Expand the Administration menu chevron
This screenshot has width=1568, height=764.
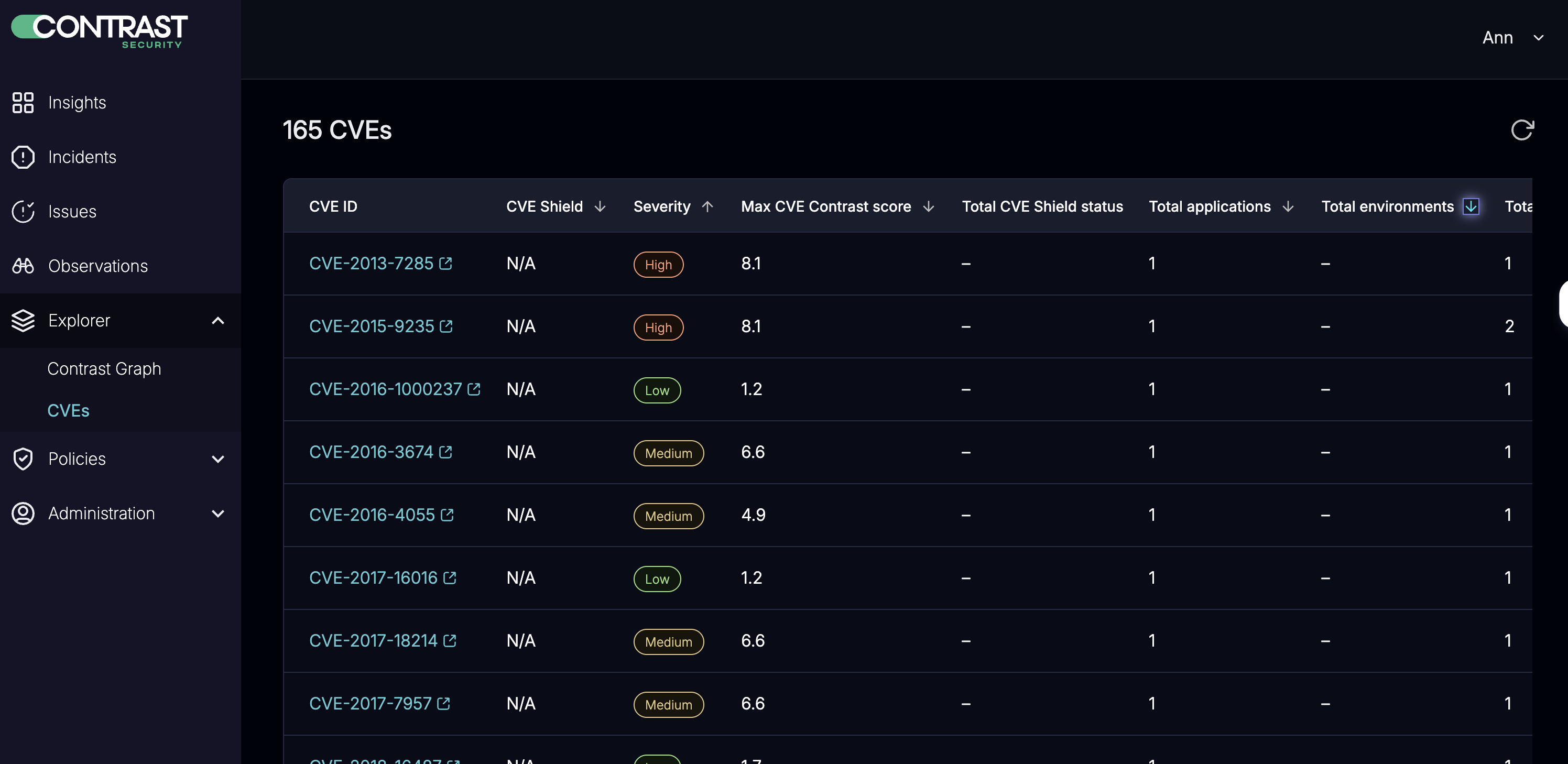(218, 513)
